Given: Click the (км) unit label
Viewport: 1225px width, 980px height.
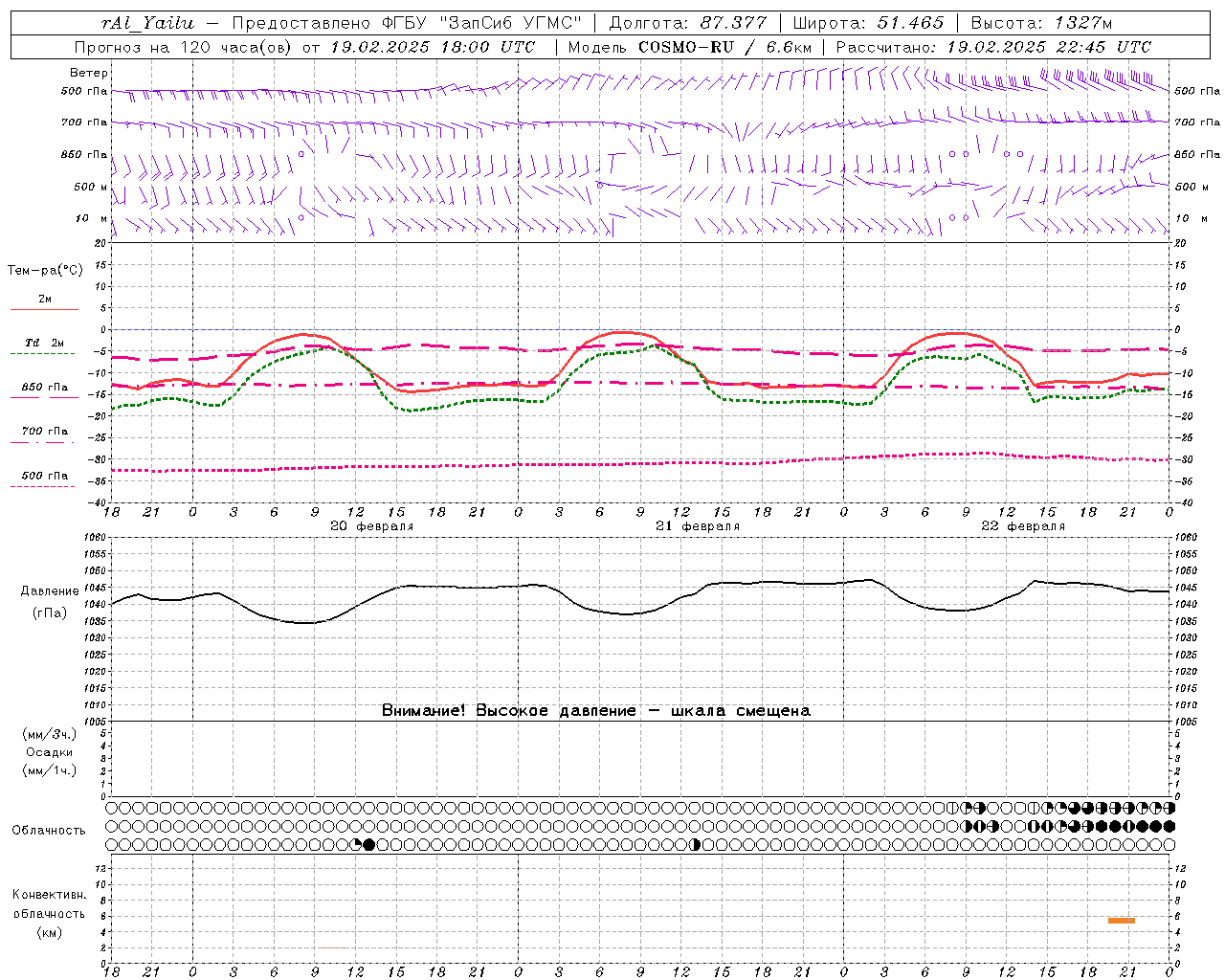Looking at the screenshot, I should [50, 932].
